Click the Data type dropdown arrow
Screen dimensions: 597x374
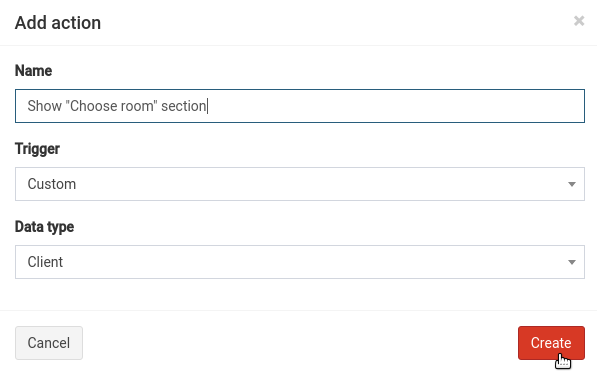[x=571, y=262]
